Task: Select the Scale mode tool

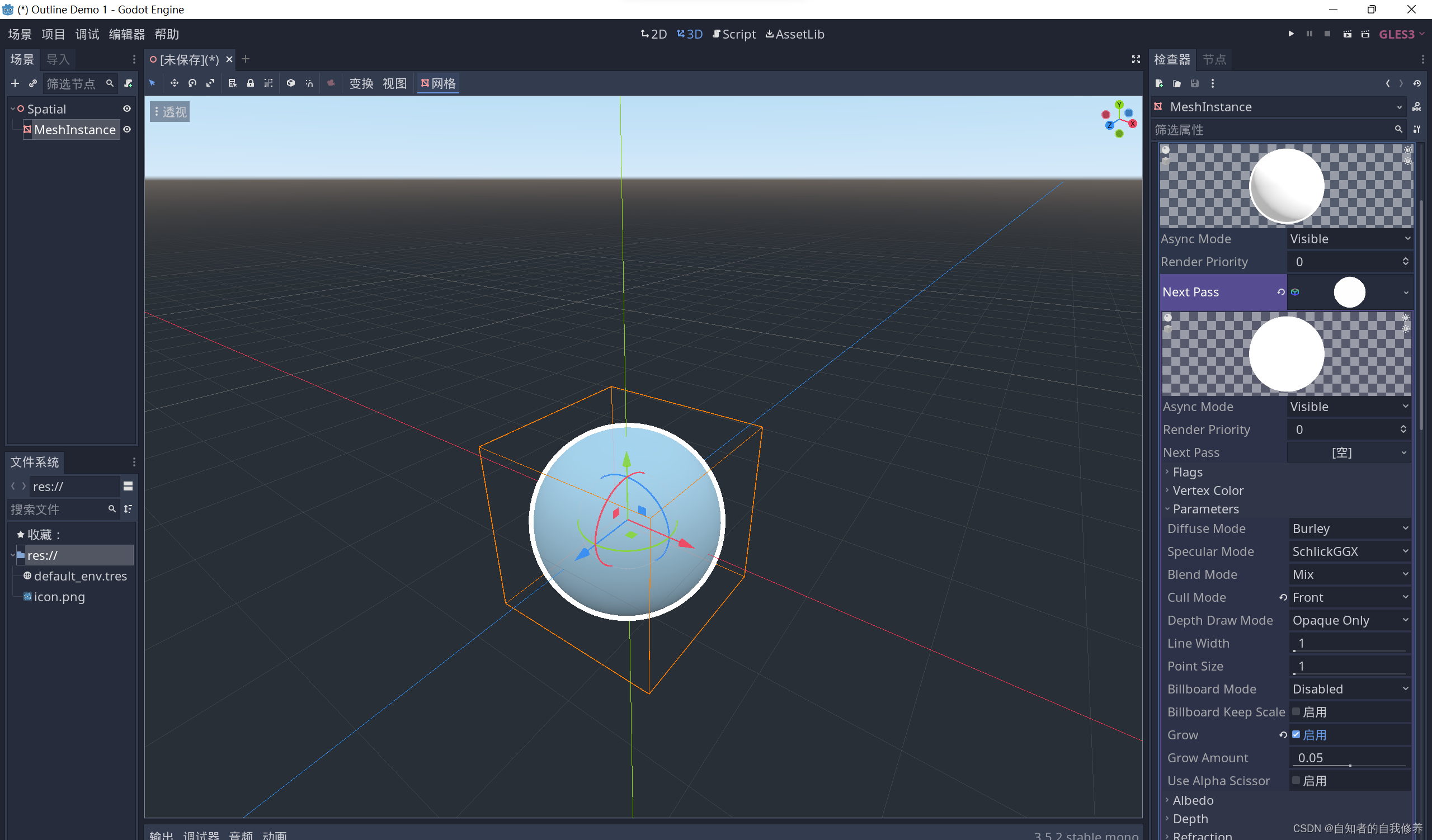Action: 210,83
